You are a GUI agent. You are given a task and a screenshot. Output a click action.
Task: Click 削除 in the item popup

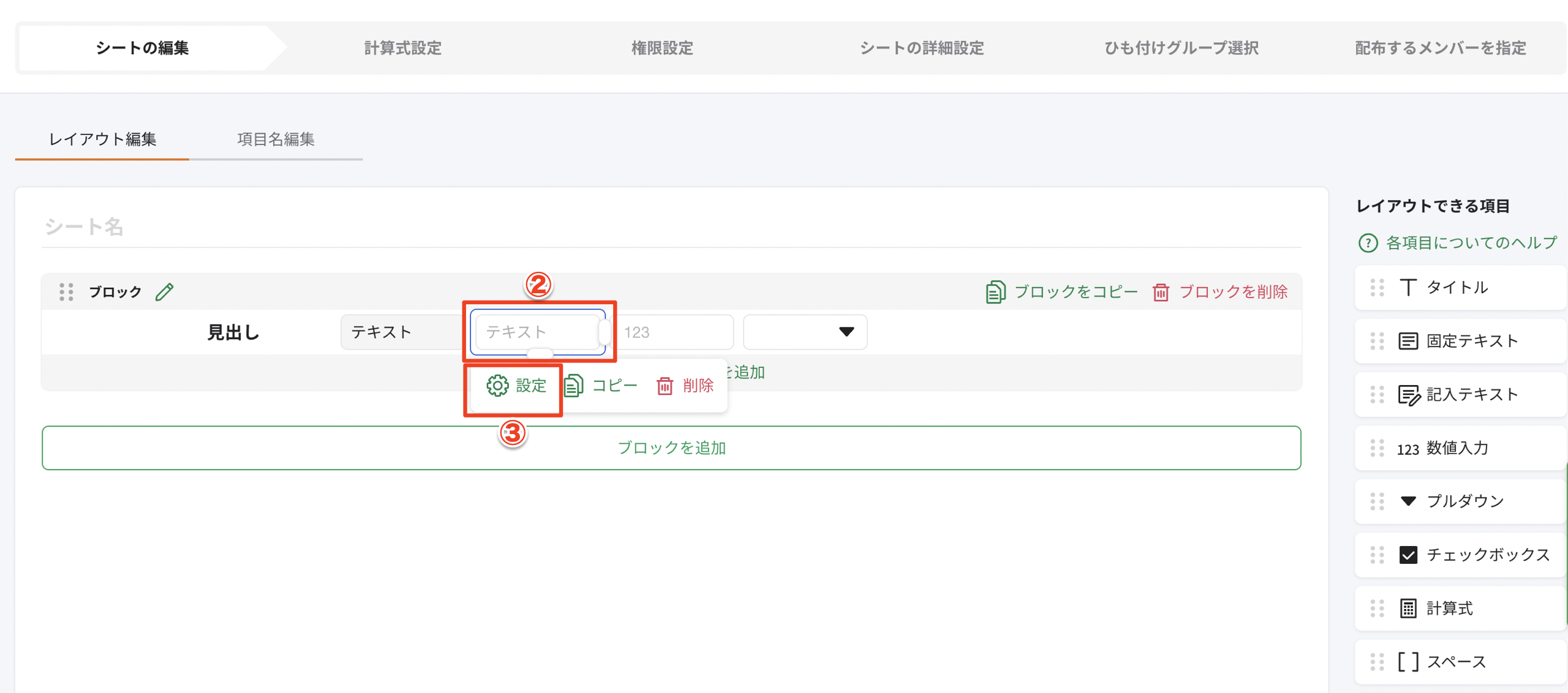click(685, 386)
